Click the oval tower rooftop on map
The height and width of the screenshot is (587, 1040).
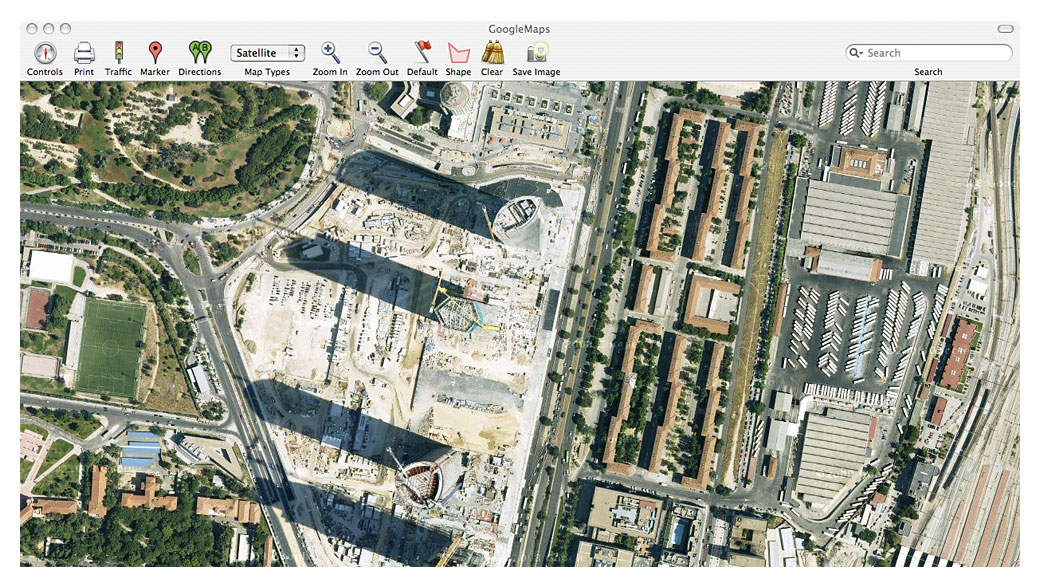tap(519, 219)
